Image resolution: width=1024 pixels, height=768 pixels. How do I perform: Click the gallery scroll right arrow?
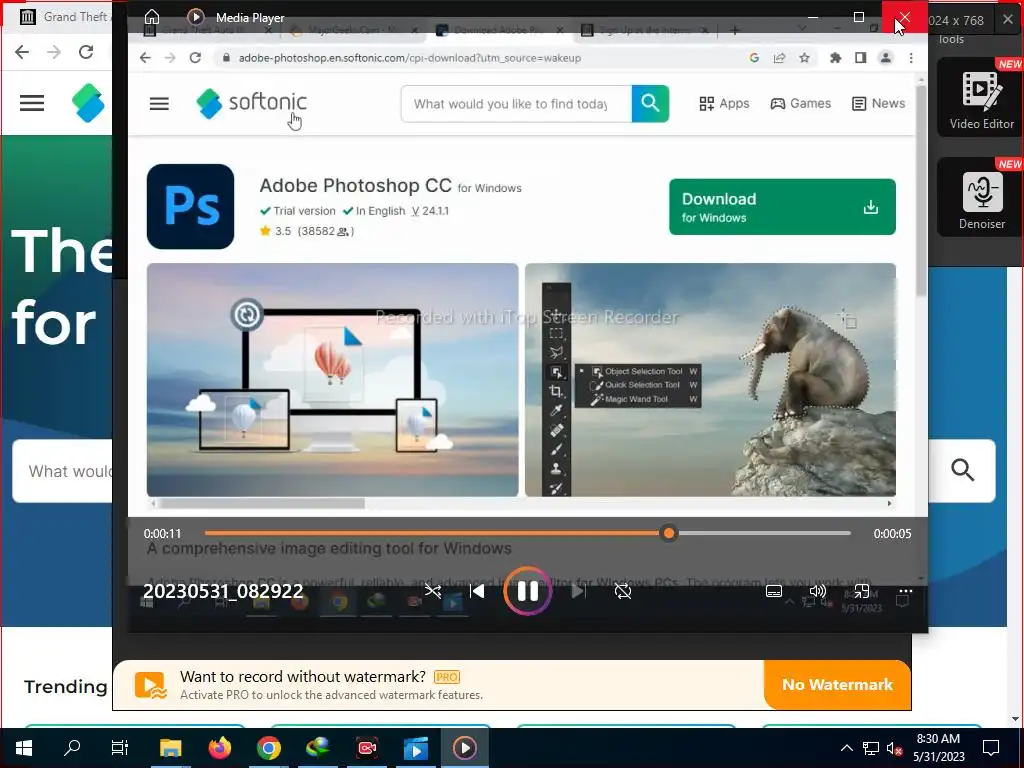click(x=889, y=504)
